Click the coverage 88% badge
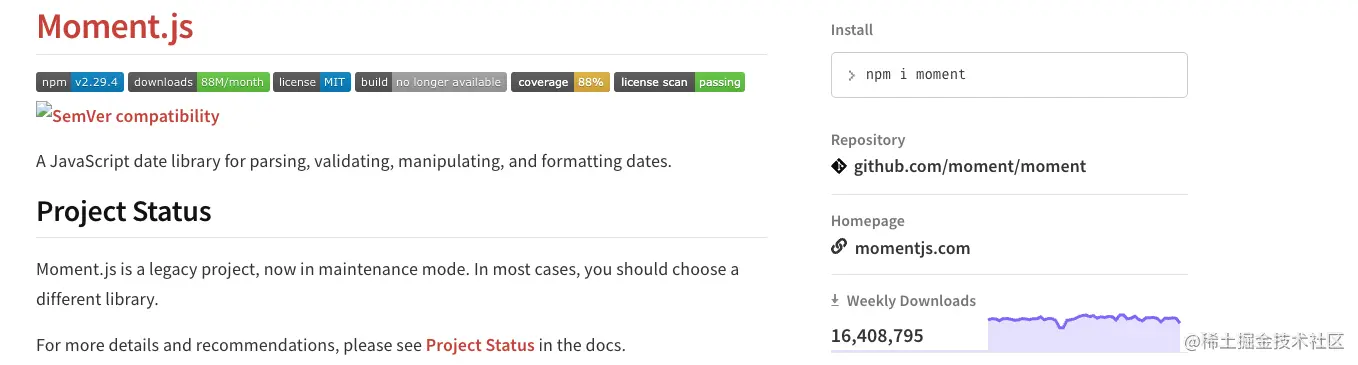This screenshot has width=1358, height=365. pos(560,82)
